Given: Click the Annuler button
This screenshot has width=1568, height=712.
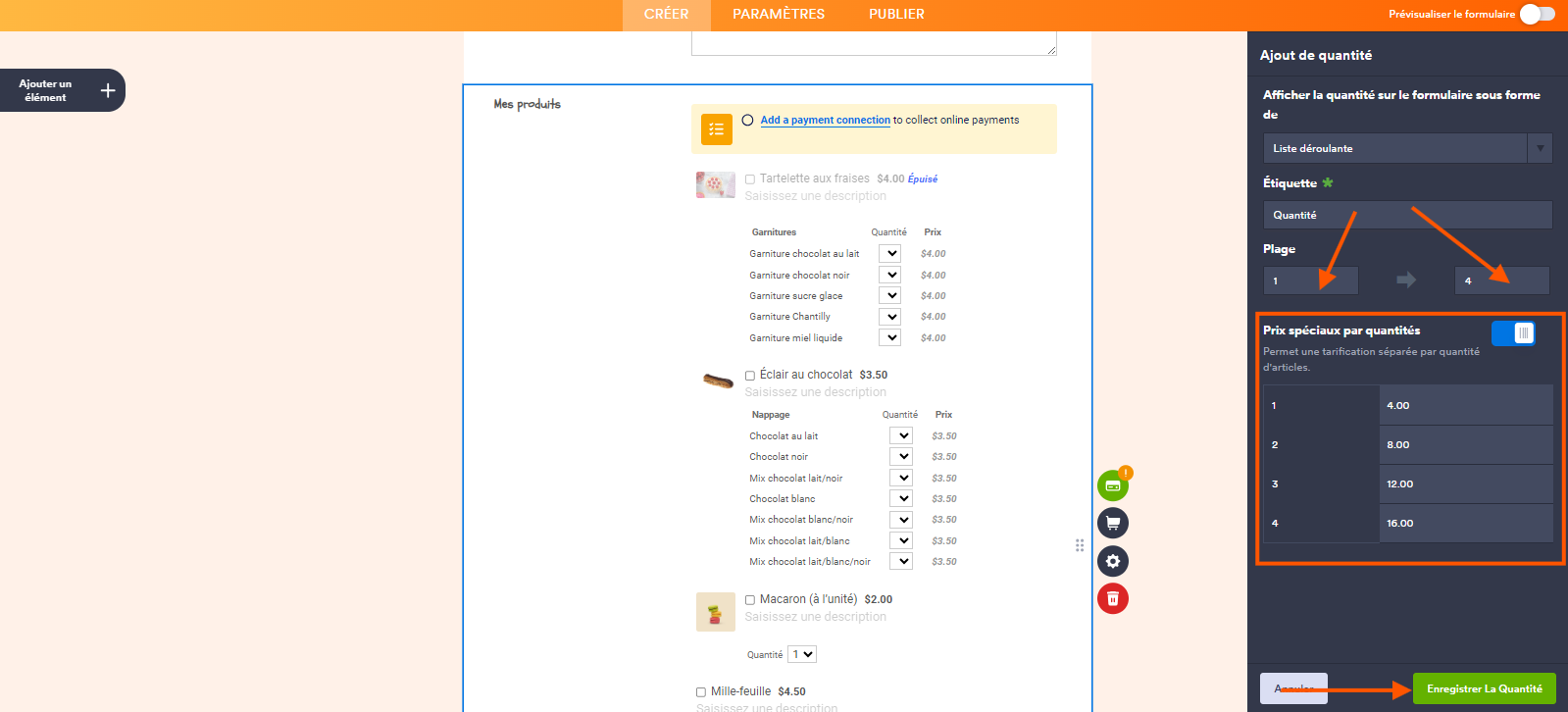Looking at the screenshot, I should 1293,688.
